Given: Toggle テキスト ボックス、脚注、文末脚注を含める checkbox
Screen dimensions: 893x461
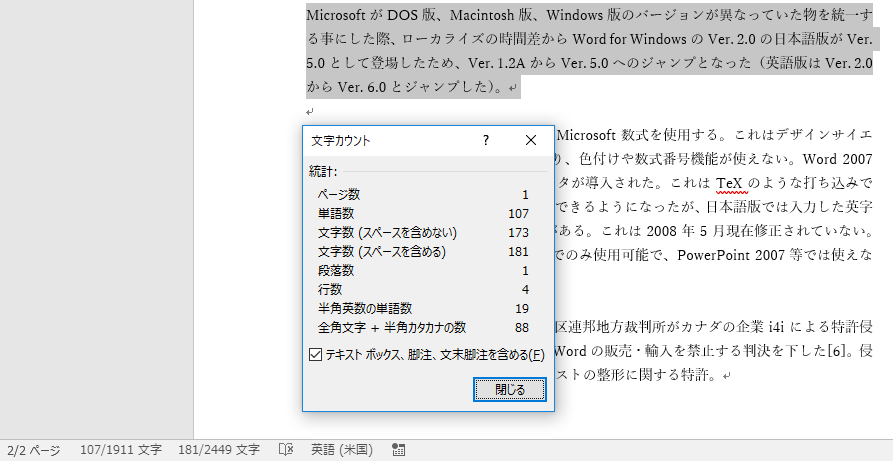Looking at the screenshot, I should 316,355.
